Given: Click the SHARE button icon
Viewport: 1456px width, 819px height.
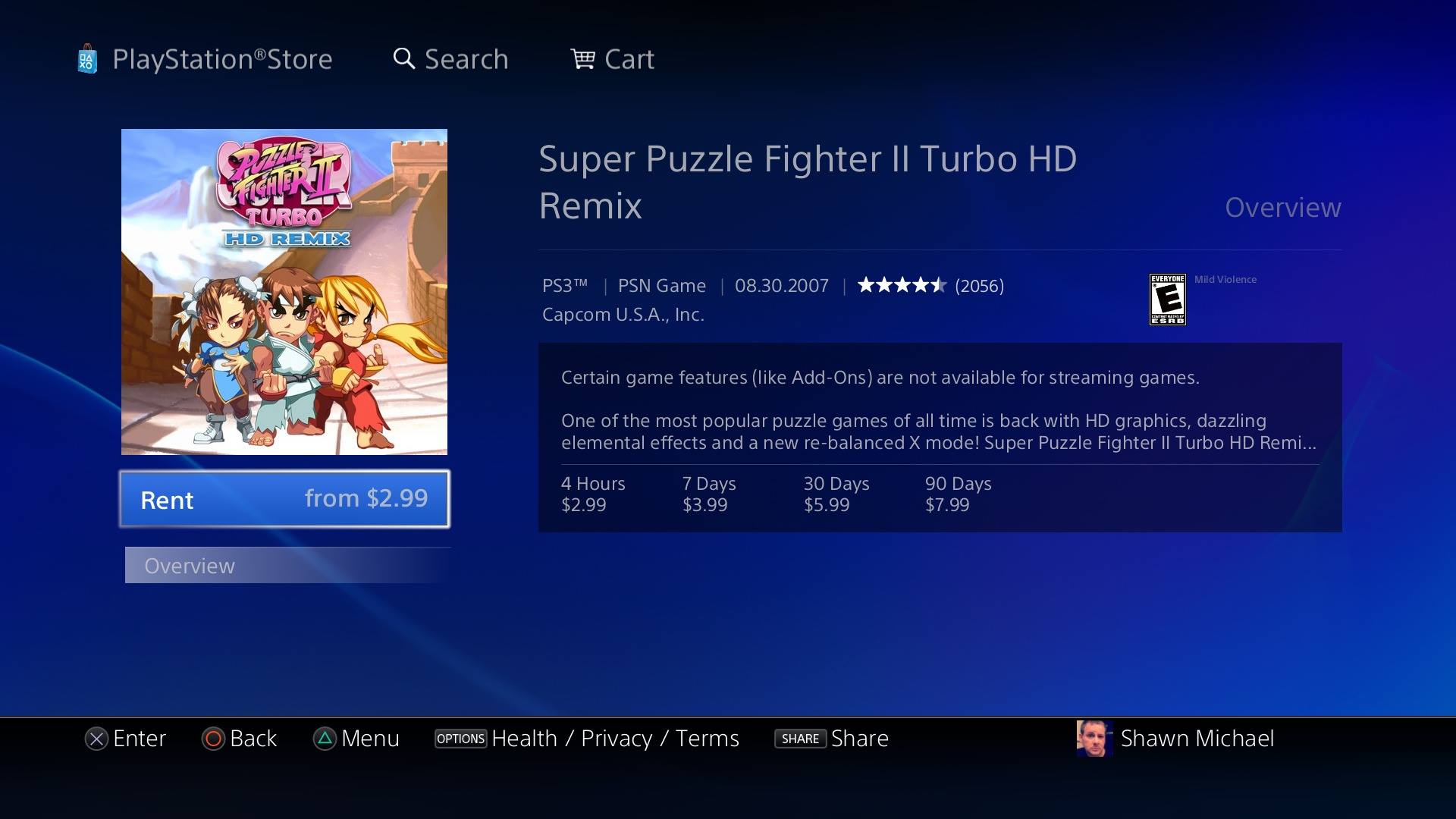Looking at the screenshot, I should [x=800, y=739].
